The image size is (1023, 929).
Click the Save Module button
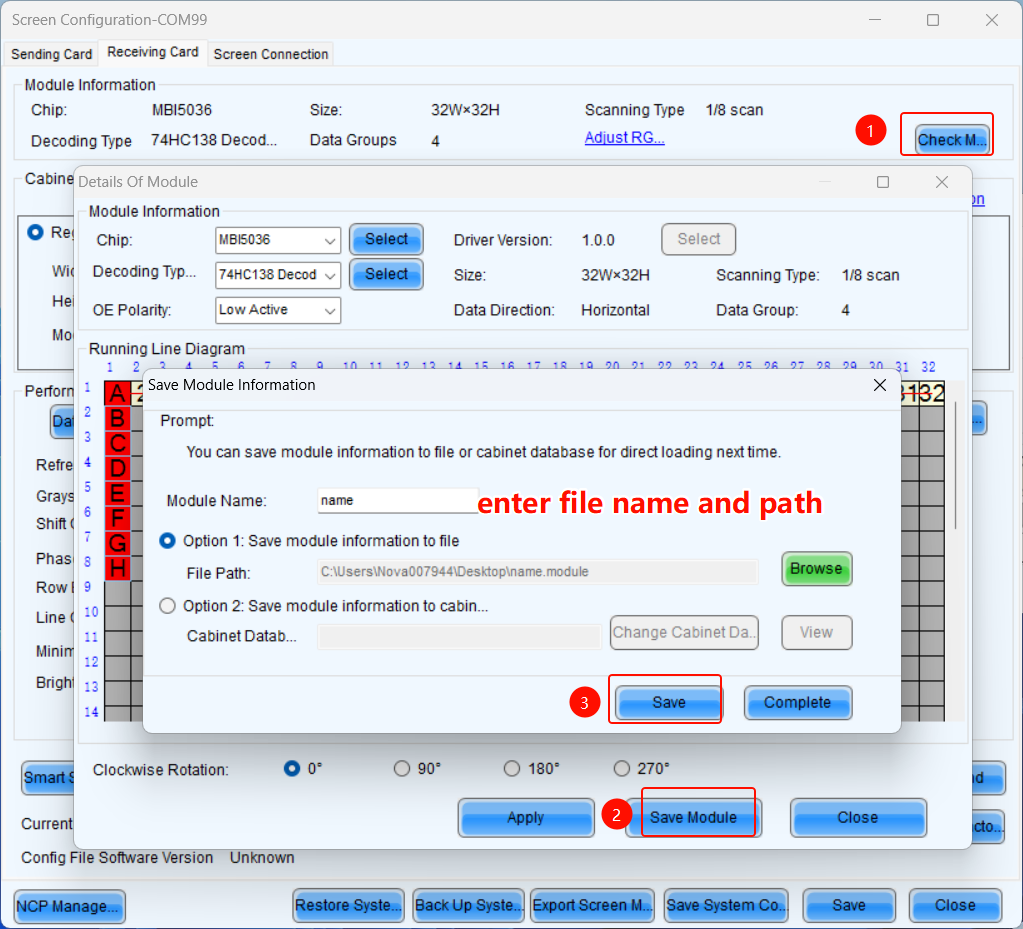click(693, 818)
